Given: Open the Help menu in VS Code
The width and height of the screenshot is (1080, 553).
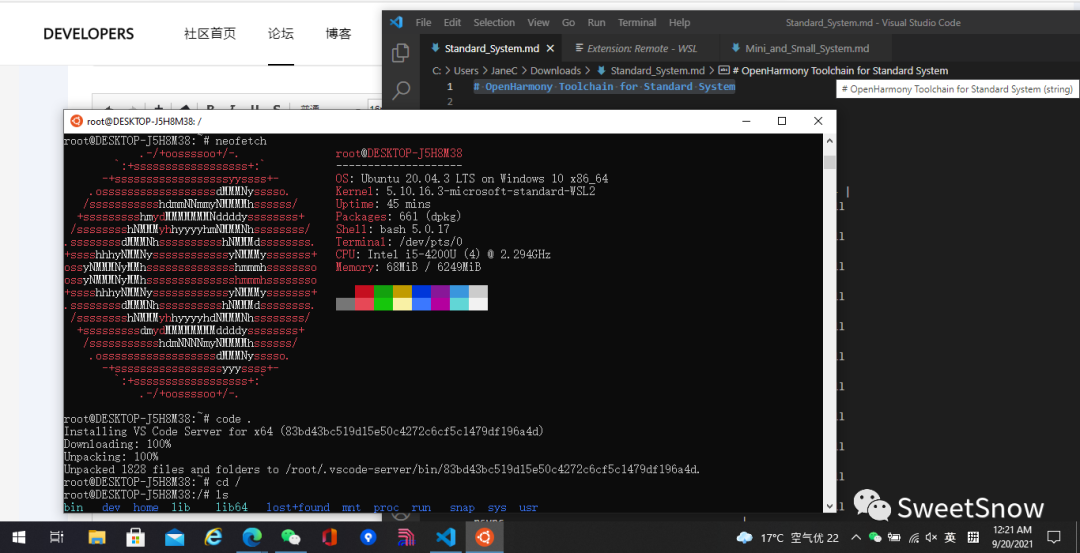Looking at the screenshot, I should (679, 22).
